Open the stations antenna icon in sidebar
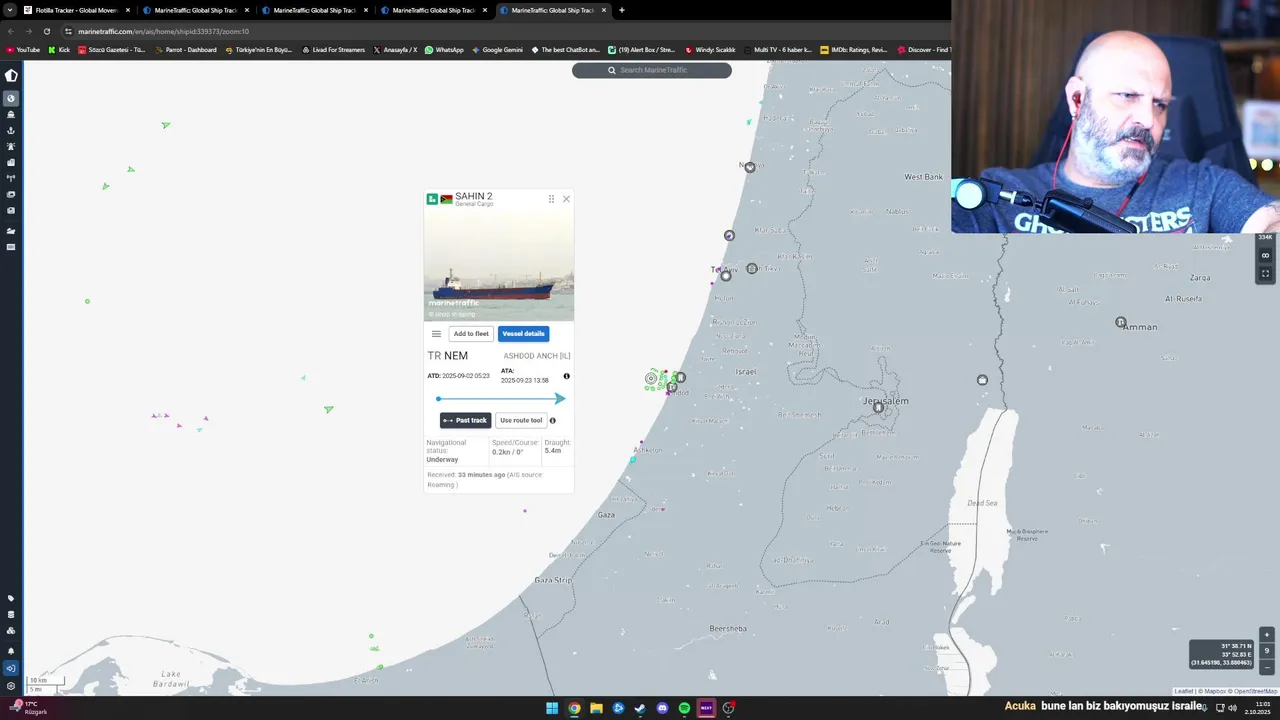This screenshot has height=720, width=1280. tap(11, 178)
